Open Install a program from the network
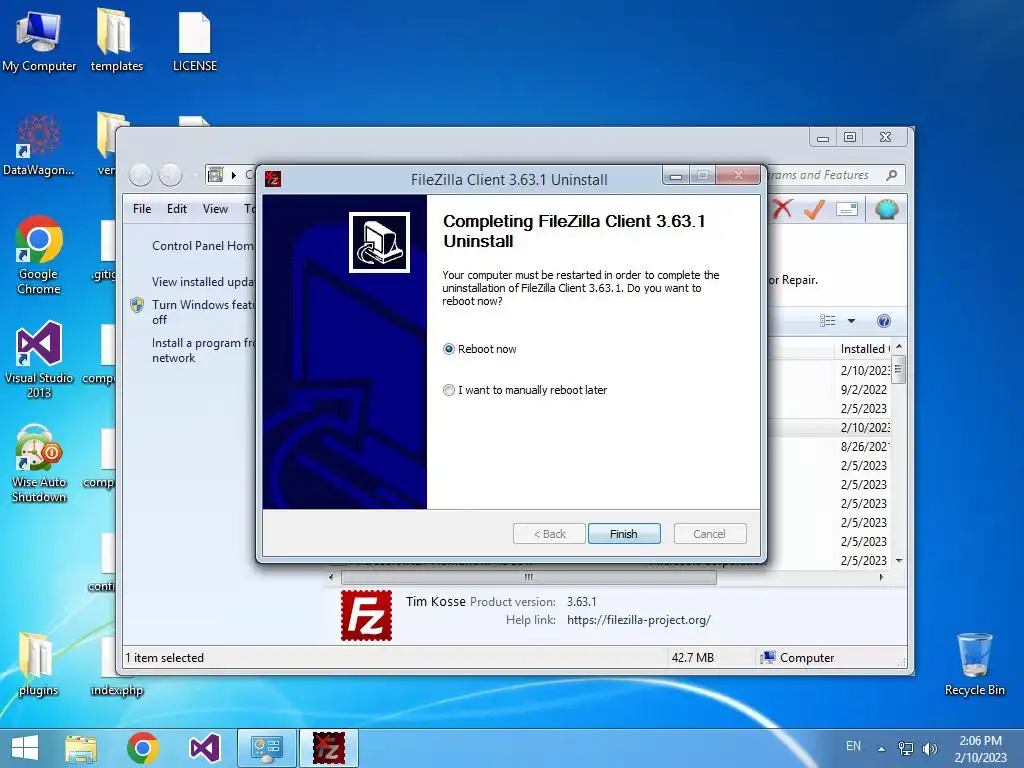 (203, 350)
